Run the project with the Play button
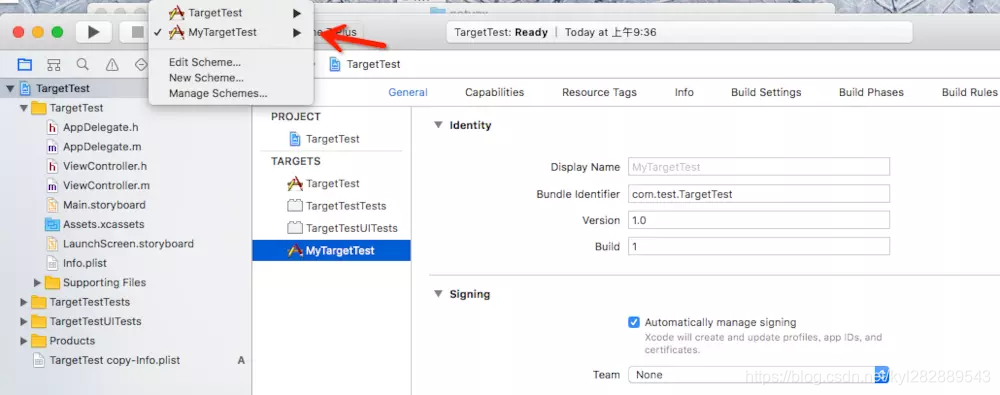The width and height of the screenshot is (1000, 395). tap(94, 32)
